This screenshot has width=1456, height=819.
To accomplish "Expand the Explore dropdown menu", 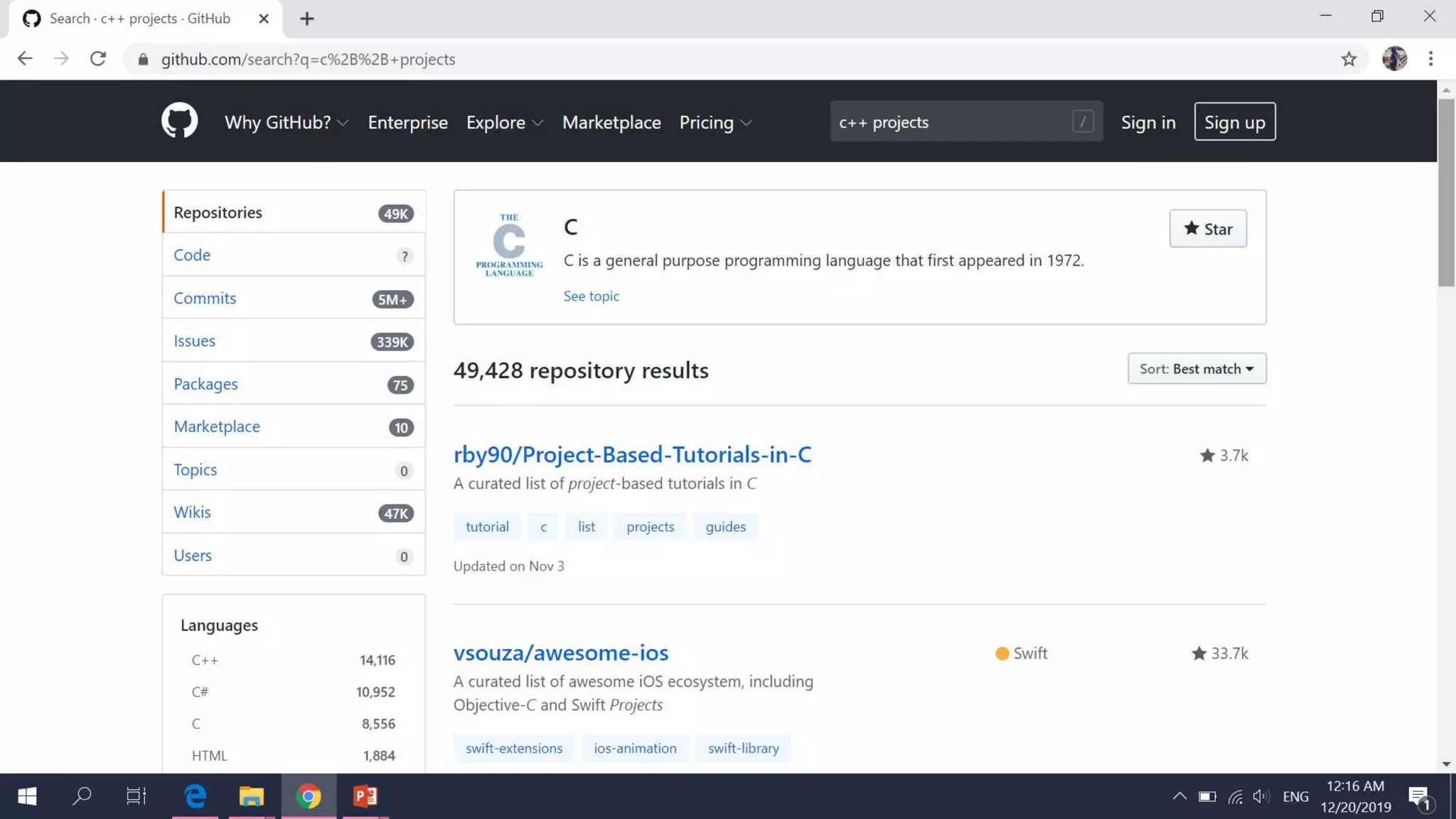I will (x=504, y=122).
